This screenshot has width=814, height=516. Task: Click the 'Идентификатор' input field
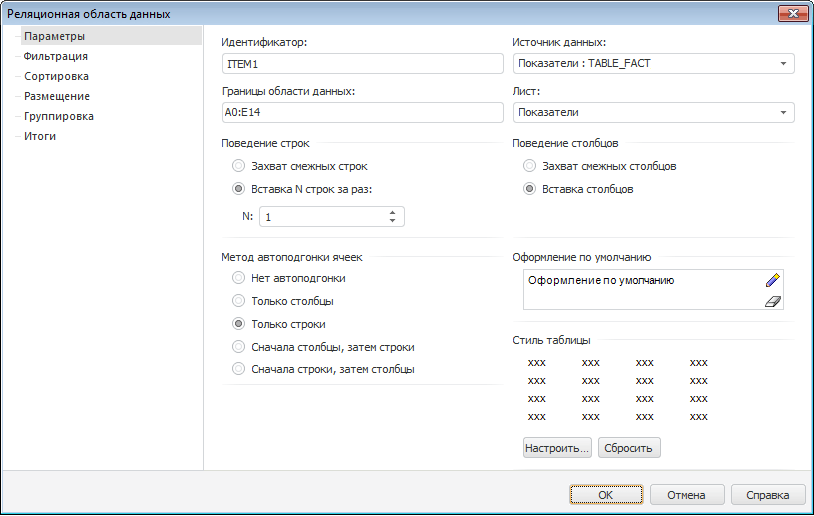pos(362,64)
